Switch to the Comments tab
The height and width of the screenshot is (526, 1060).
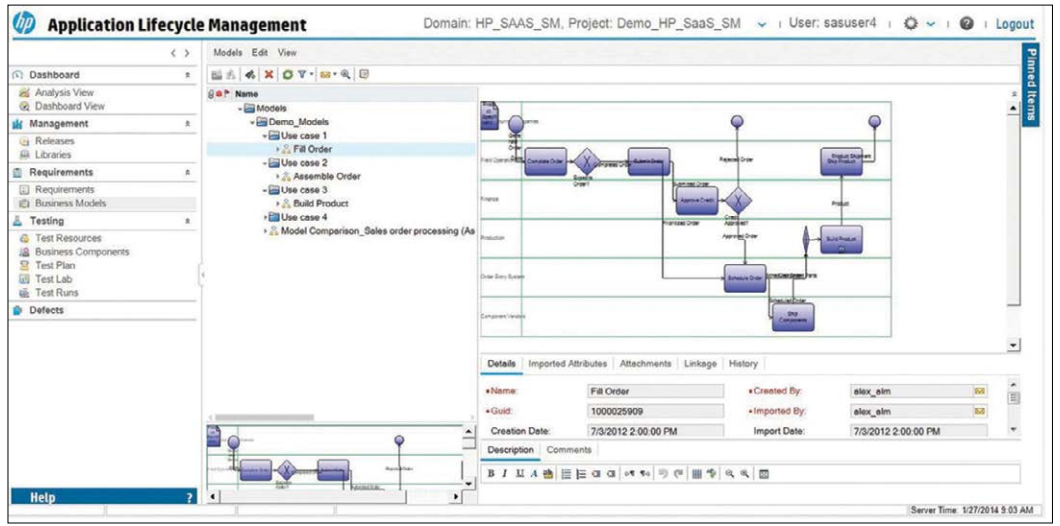point(569,450)
